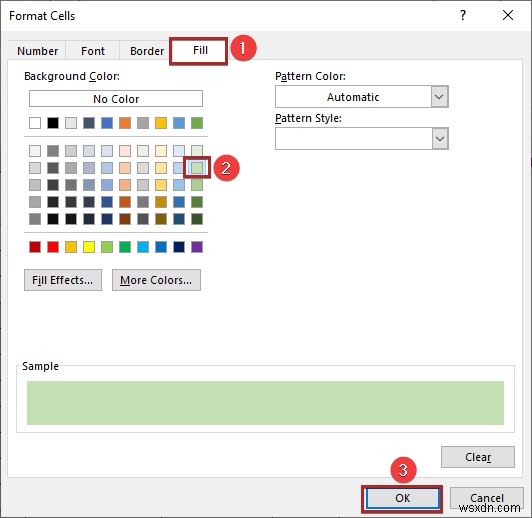Image resolution: width=532 pixels, height=518 pixels.
Task: Select the highlighted light green swatch
Action: (x=197, y=168)
